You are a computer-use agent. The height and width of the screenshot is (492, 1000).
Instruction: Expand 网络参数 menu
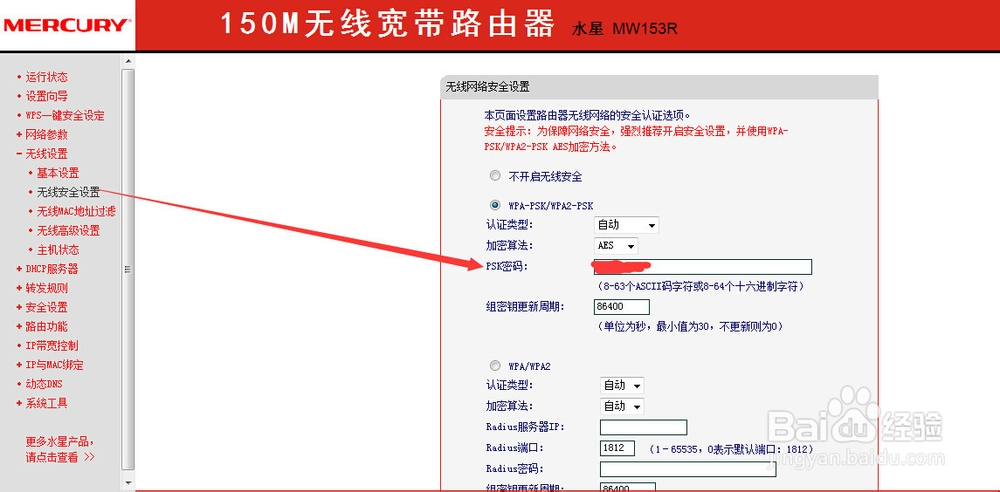pyautogui.click(x=46, y=135)
